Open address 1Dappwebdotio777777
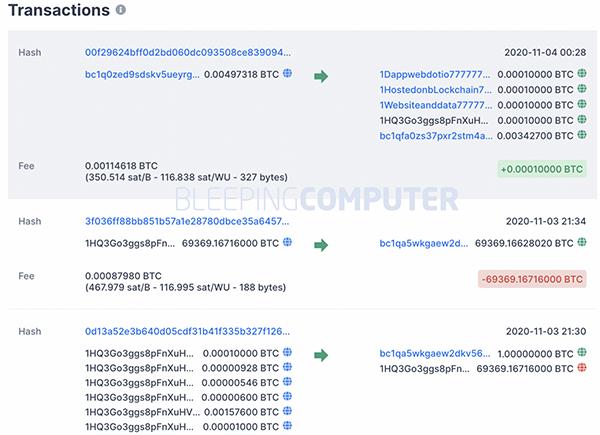 (x=435, y=74)
